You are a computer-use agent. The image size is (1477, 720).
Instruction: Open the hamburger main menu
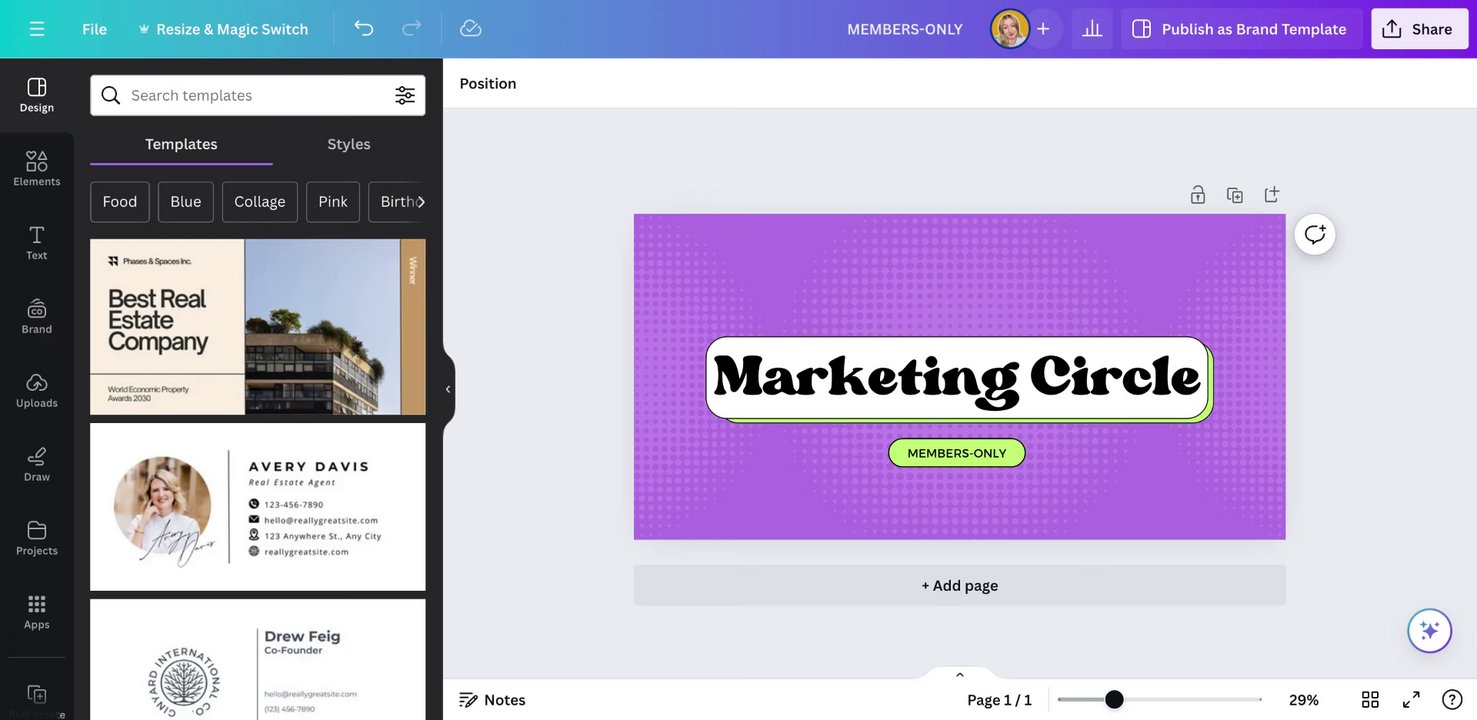tap(37, 29)
